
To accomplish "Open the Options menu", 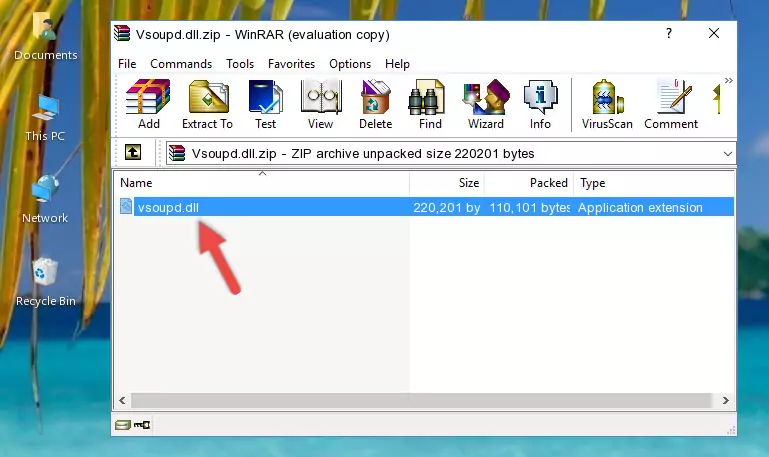I will pos(350,64).
